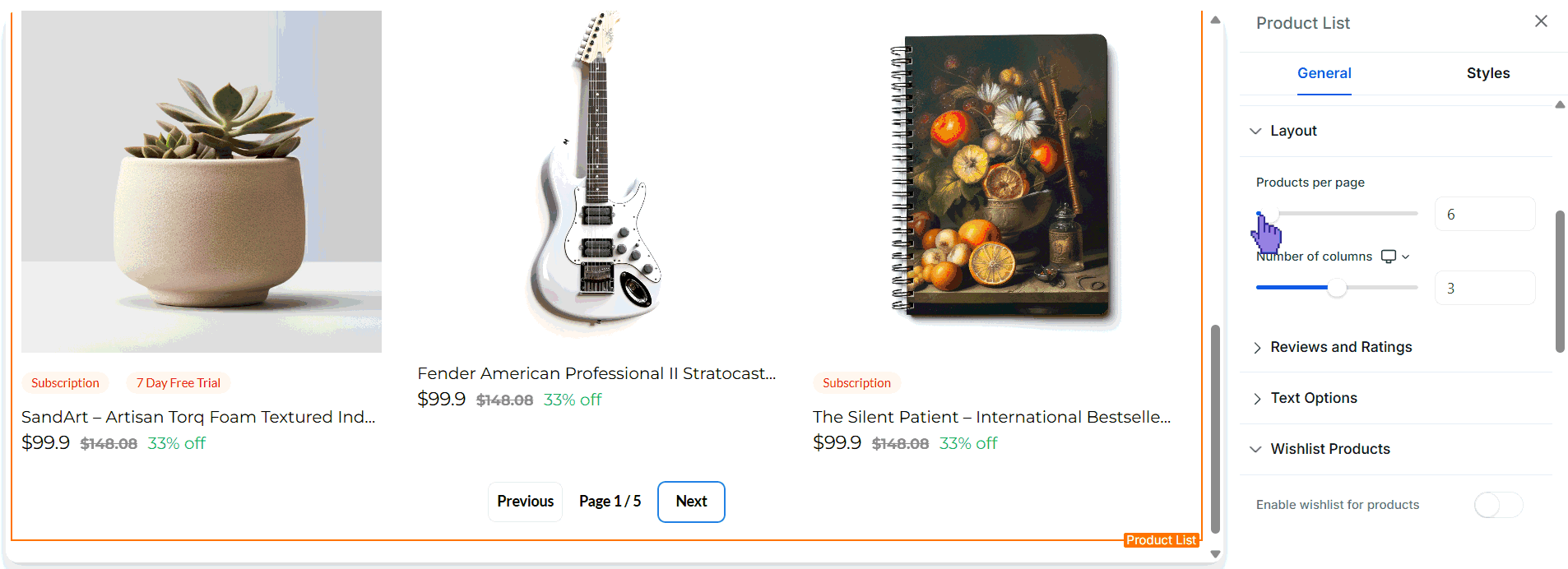Click the Products per page number field
The height and width of the screenshot is (569, 1568).
[1484, 215]
